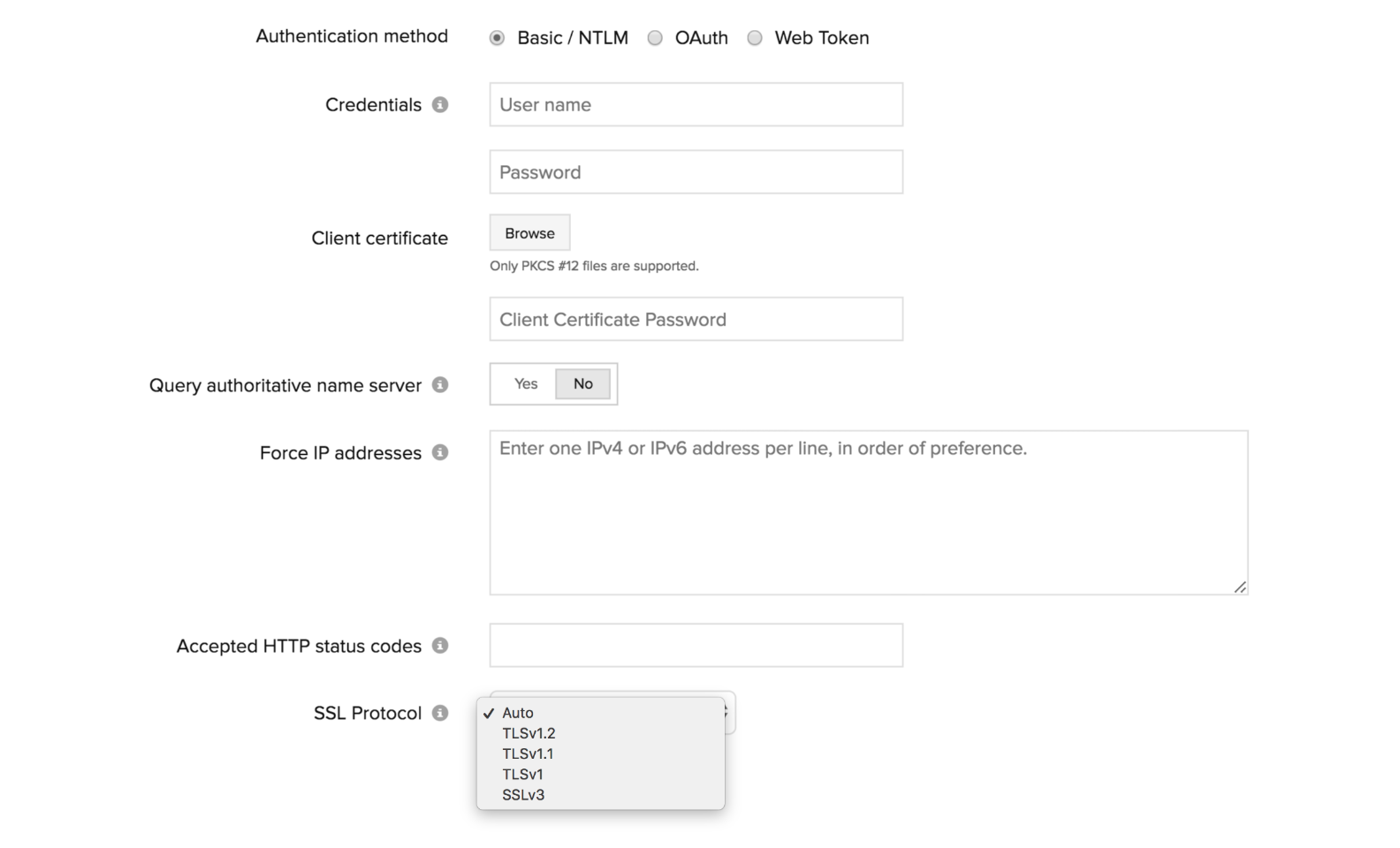
Task: Click the Client Certificate Password field
Action: (696, 320)
